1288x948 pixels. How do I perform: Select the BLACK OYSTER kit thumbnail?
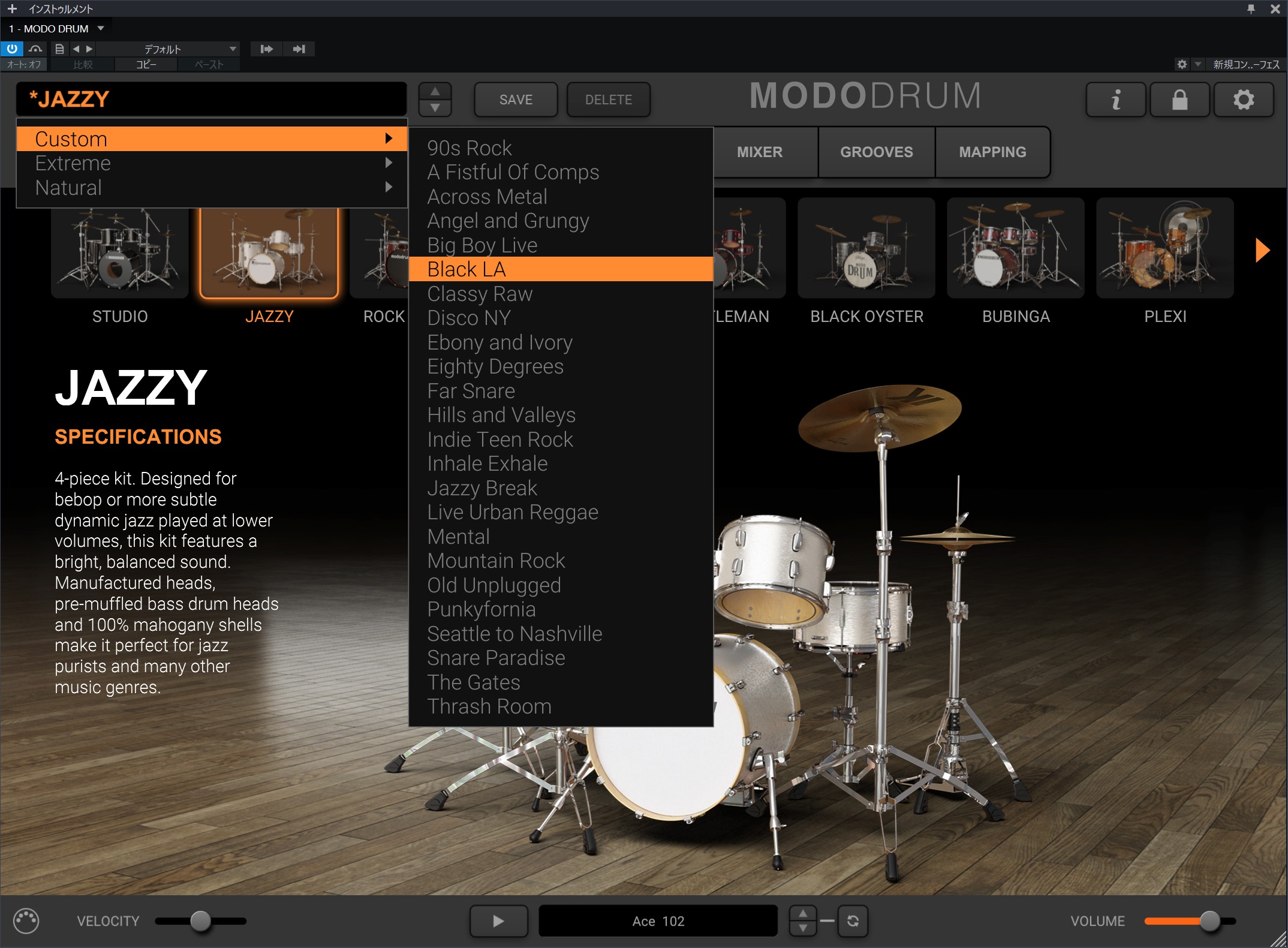point(866,248)
